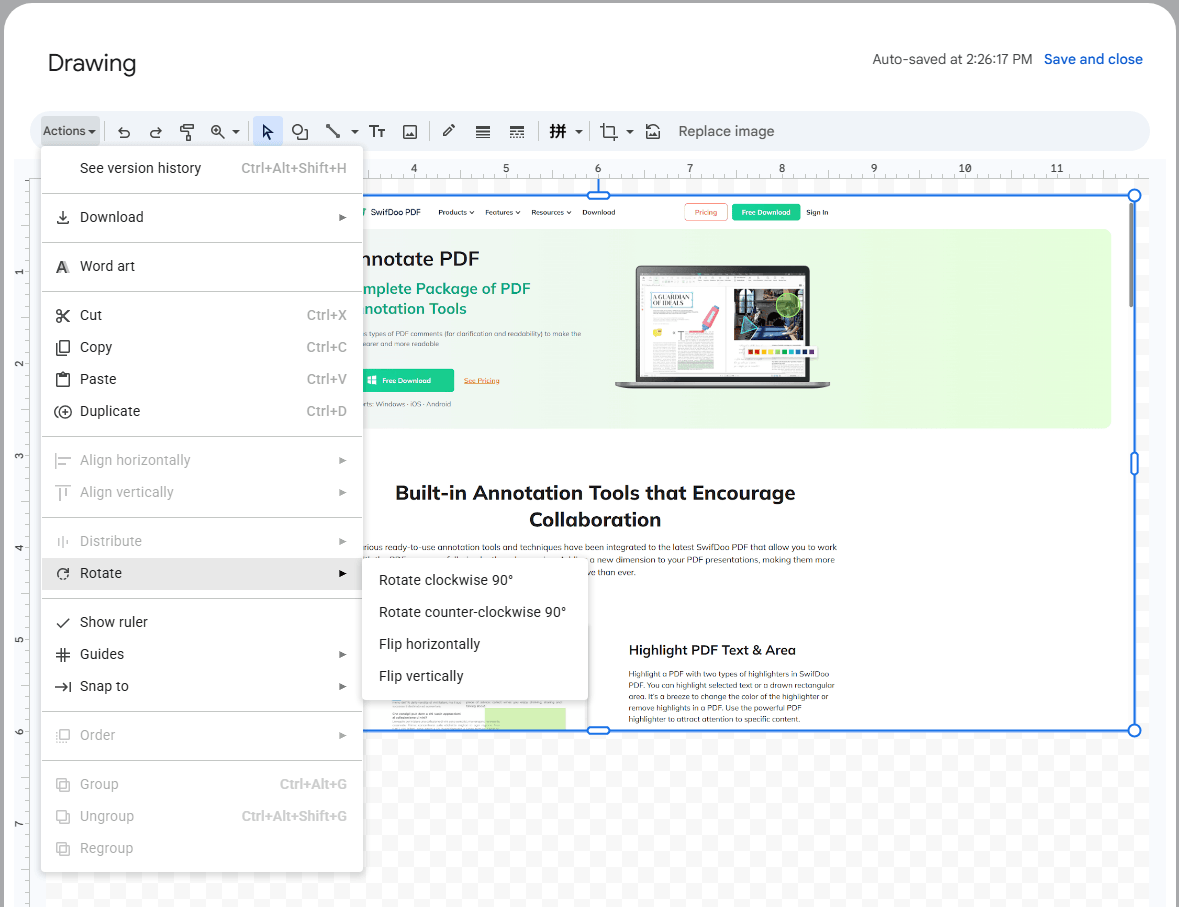Click the laptop picture in the image
Screen dimensions: 1179x907
pos(723,327)
